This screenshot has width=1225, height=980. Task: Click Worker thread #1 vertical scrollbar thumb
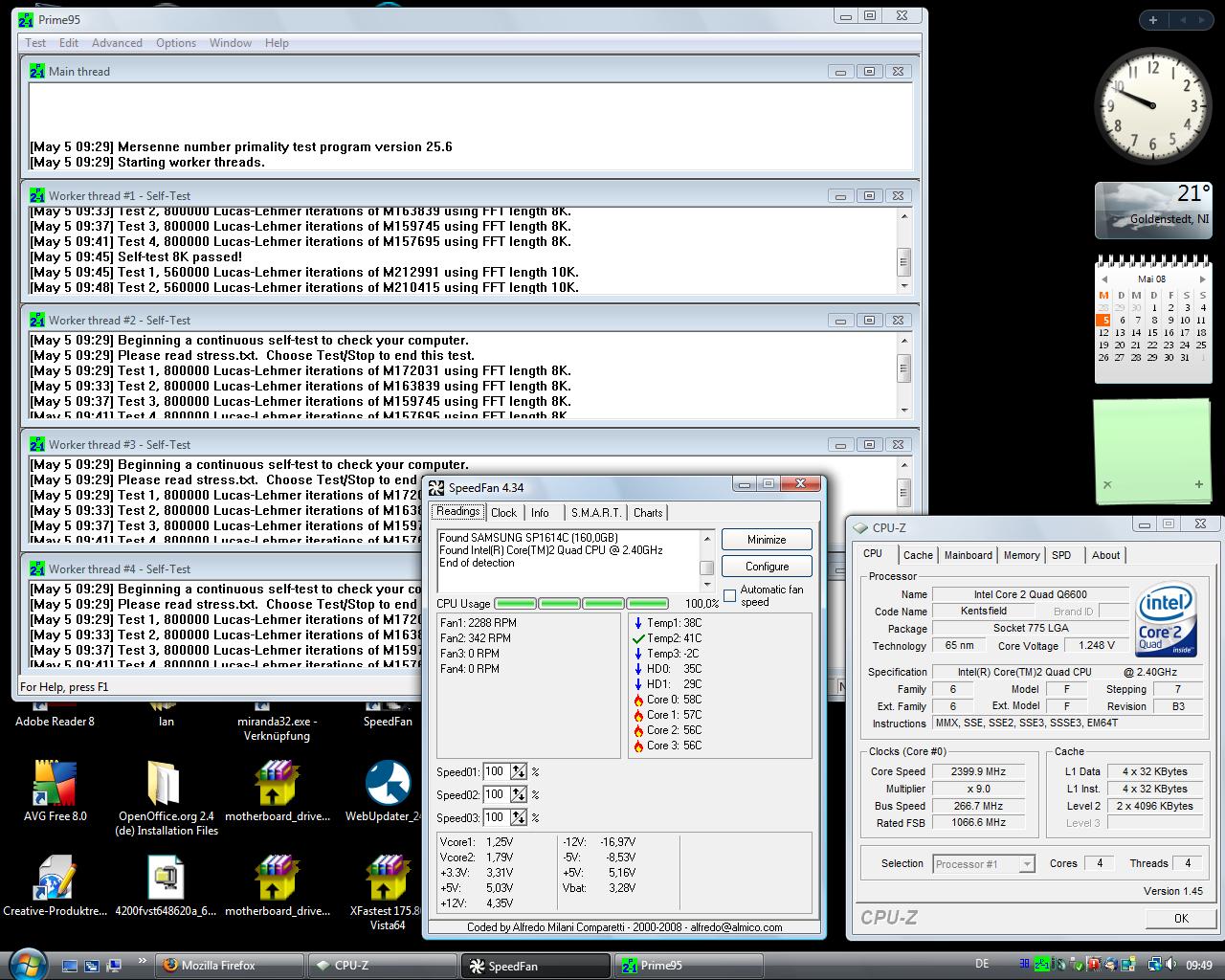click(903, 261)
